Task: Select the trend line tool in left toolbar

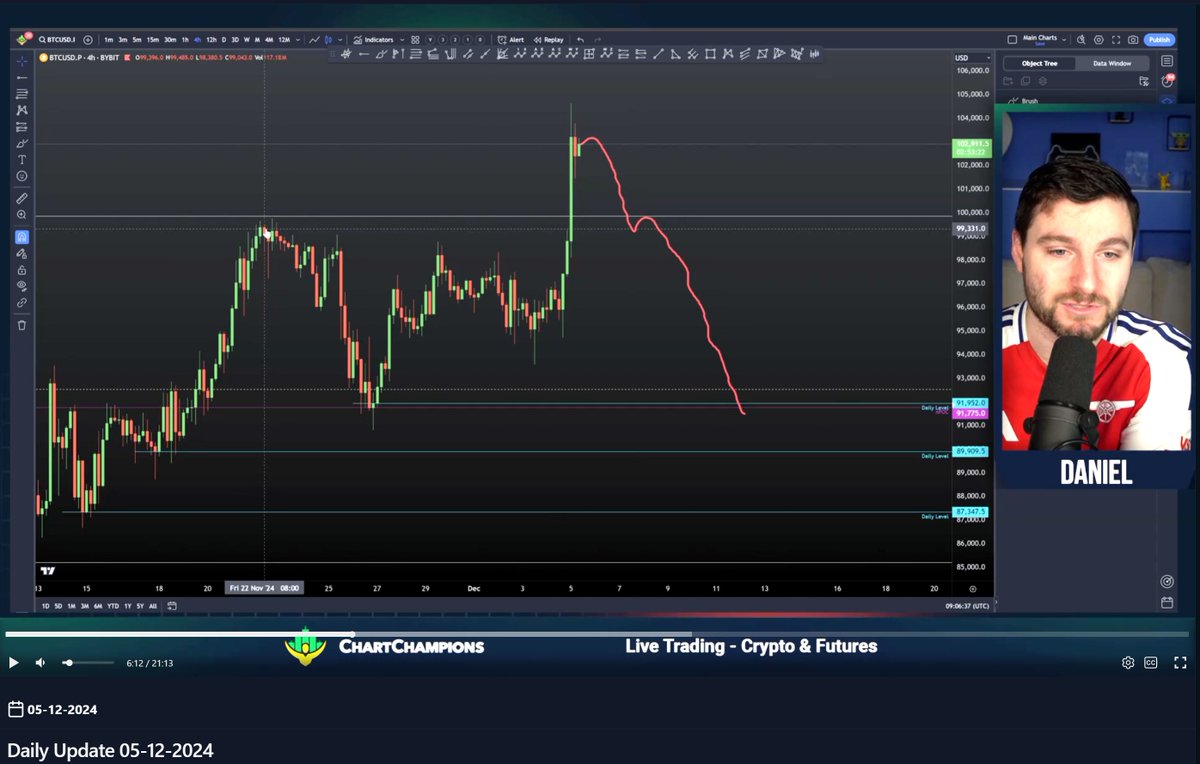Action: point(22,77)
